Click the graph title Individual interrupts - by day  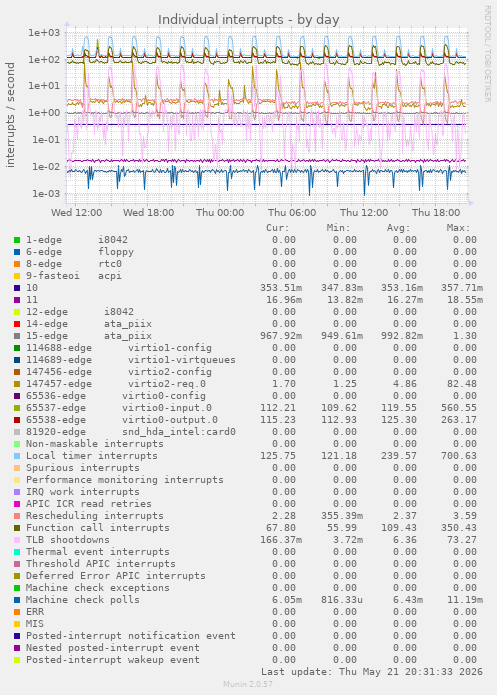click(249, 20)
